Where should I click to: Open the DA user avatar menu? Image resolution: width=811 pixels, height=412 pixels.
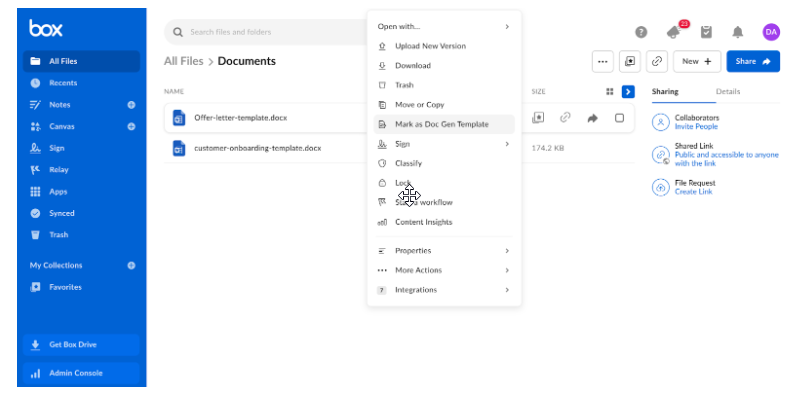pyautogui.click(x=771, y=32)
